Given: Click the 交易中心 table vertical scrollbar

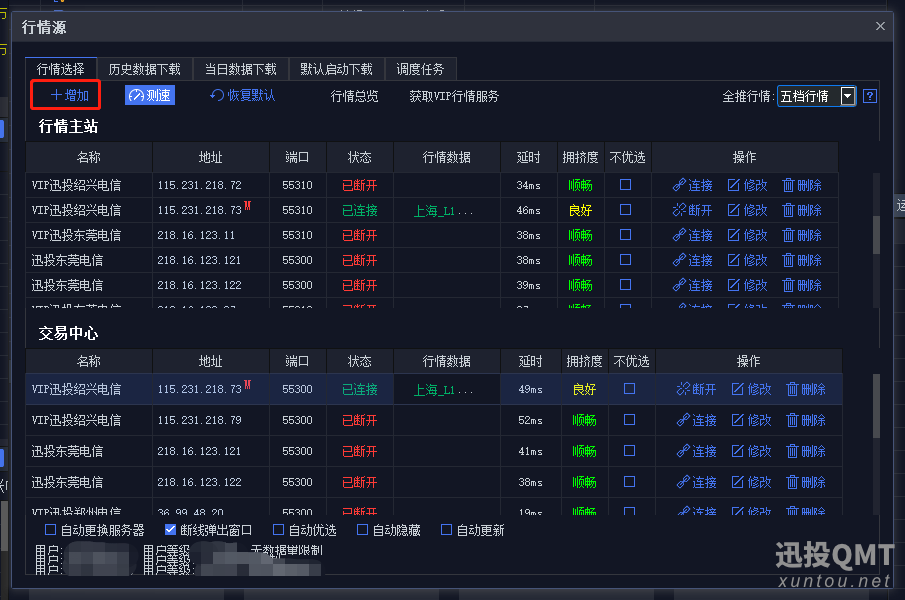Looking at the screenshot, I should 876,407.
